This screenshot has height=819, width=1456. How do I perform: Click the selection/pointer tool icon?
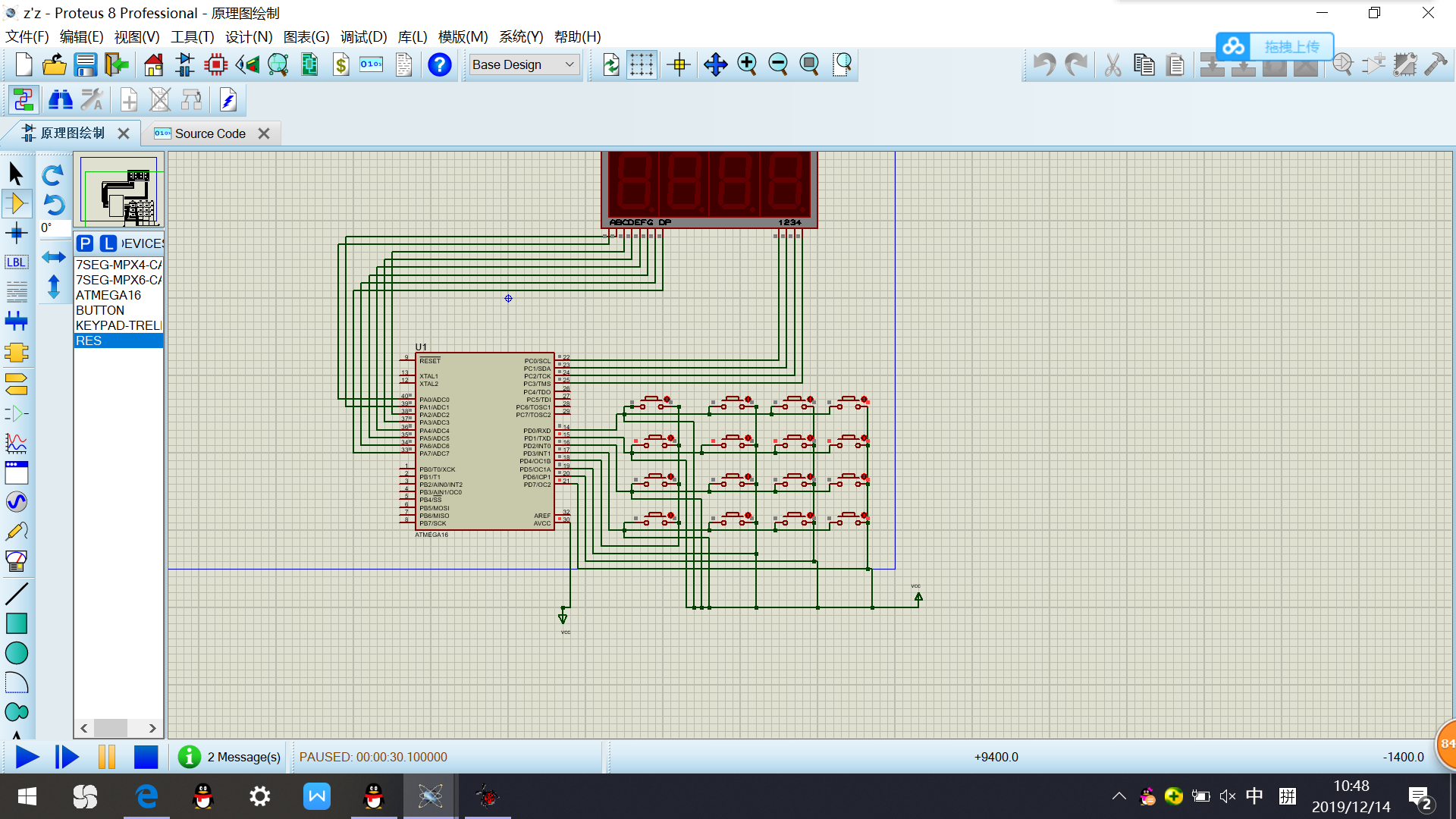[15, 172]
